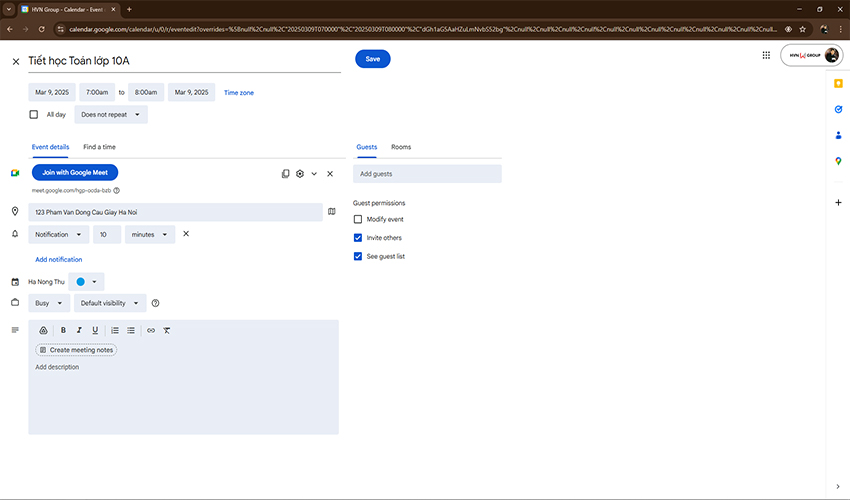Remove the 10 minutes notification
Viewport: 850px width, 500px height.
point(186,234)
